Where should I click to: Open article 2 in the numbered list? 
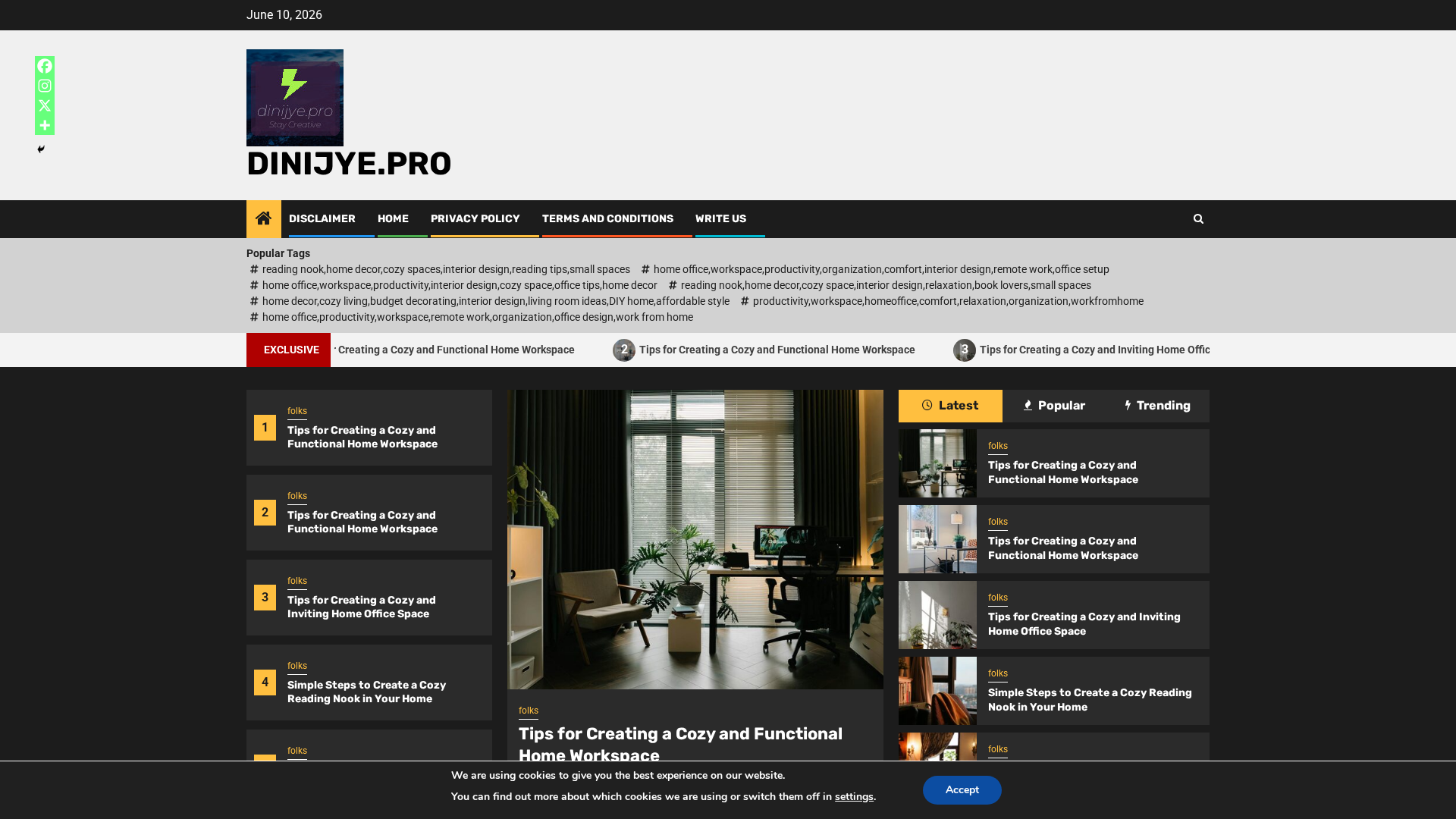pos(362,522)
